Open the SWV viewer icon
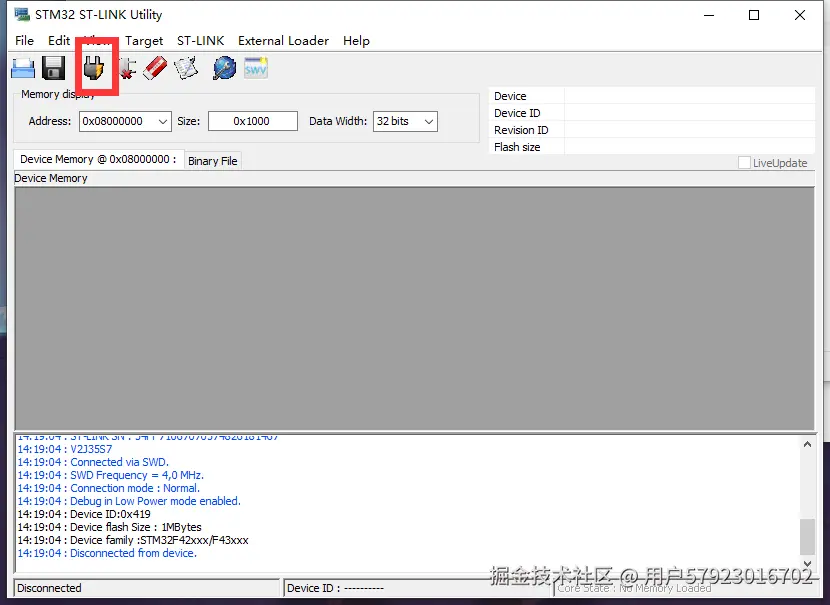 pyautogui.click(x=256, y=68)
